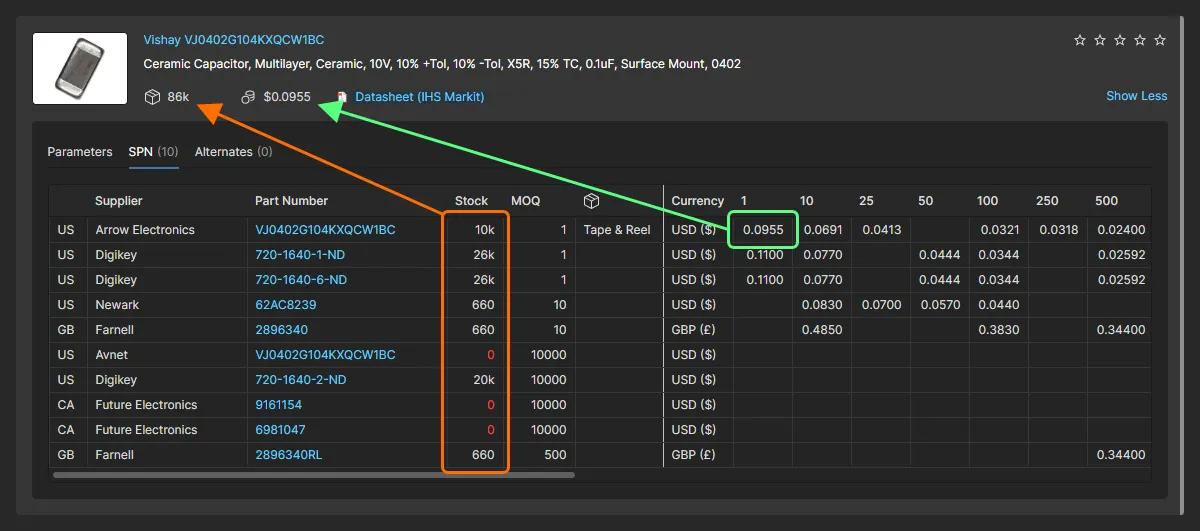Viewport: 1200px width, 531px height.
Task: Open Farnell part 2896340
Action: [x=281, y=330]
